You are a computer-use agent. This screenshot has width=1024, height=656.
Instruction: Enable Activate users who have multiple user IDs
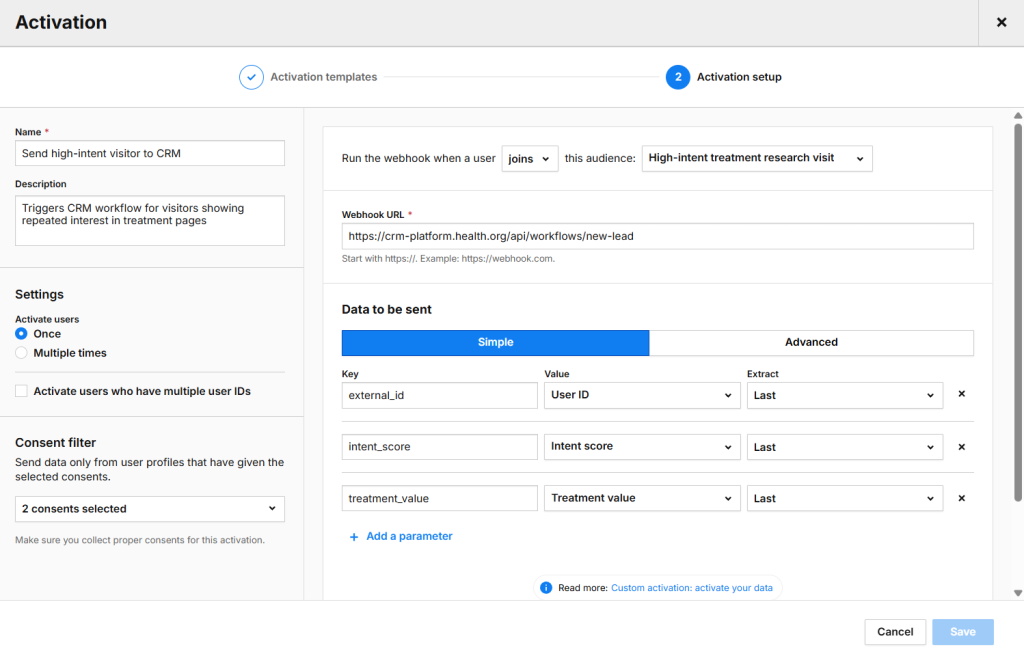pyautogui.click(x=21, y=391)
